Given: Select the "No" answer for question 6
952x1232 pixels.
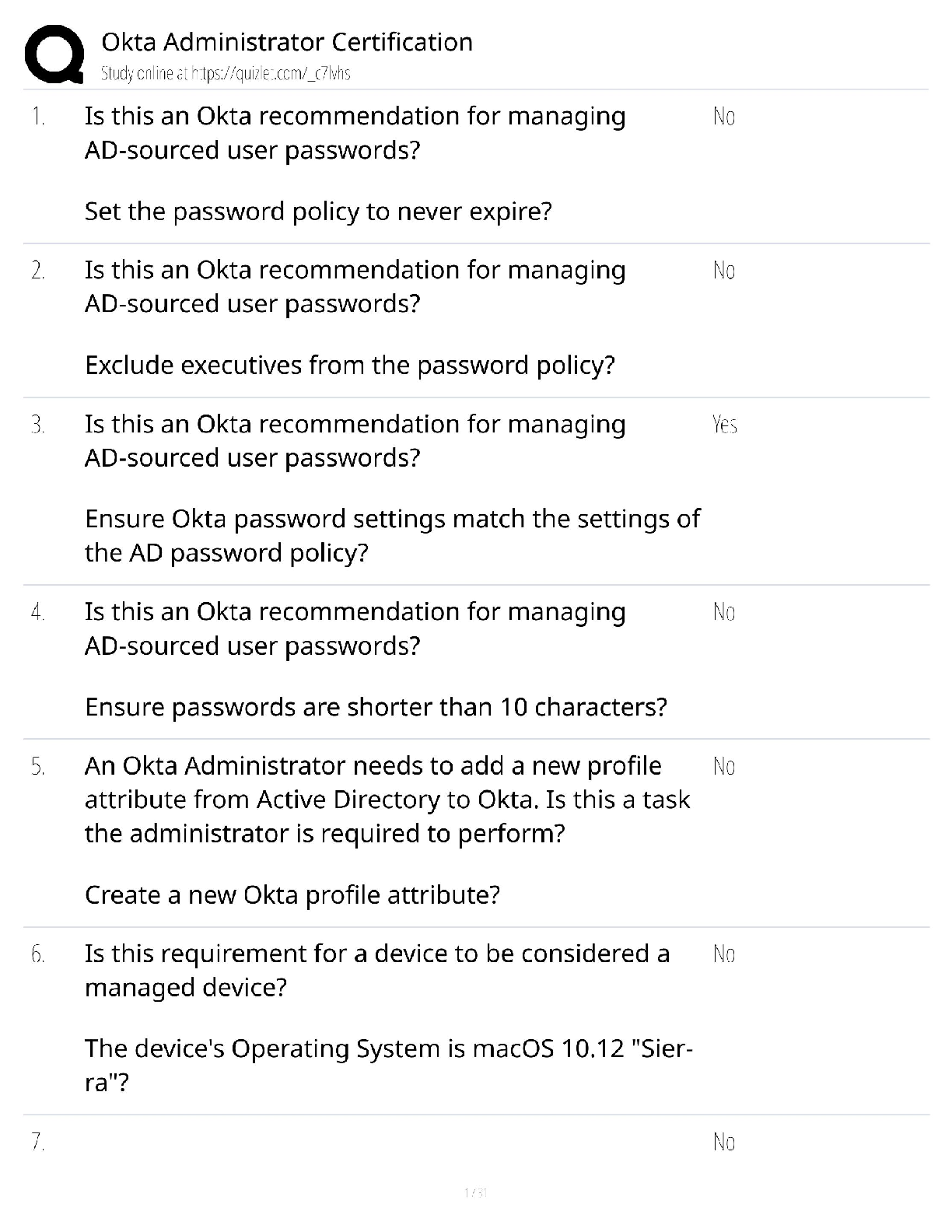Looking at the screenshot, I should 723,954.
